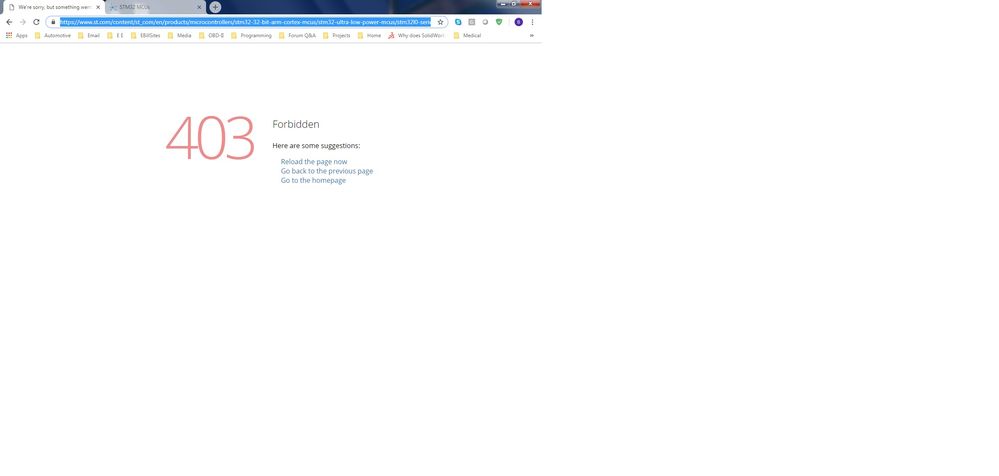Go back using the browser back arrow
Viewport: 999px width, 476px height.
tap(9, 22)
